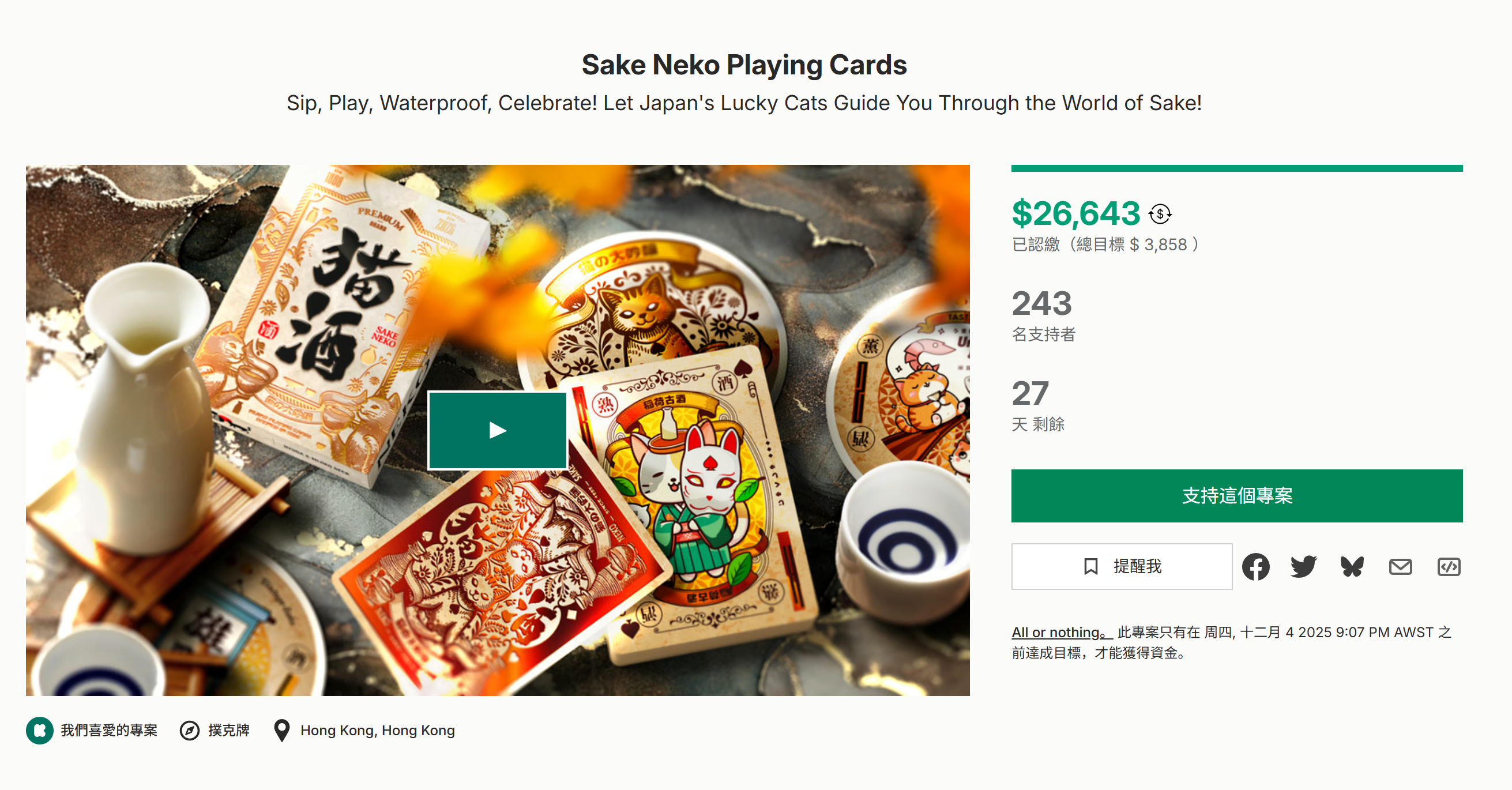Click the location pin icon
This screenshot has width=1512, height=790.
(282, 730)
